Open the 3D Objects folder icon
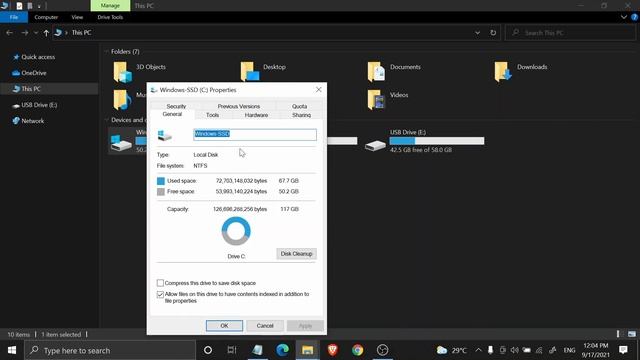The height and width of the screenshot is (360, 640). tap(122, 72)
